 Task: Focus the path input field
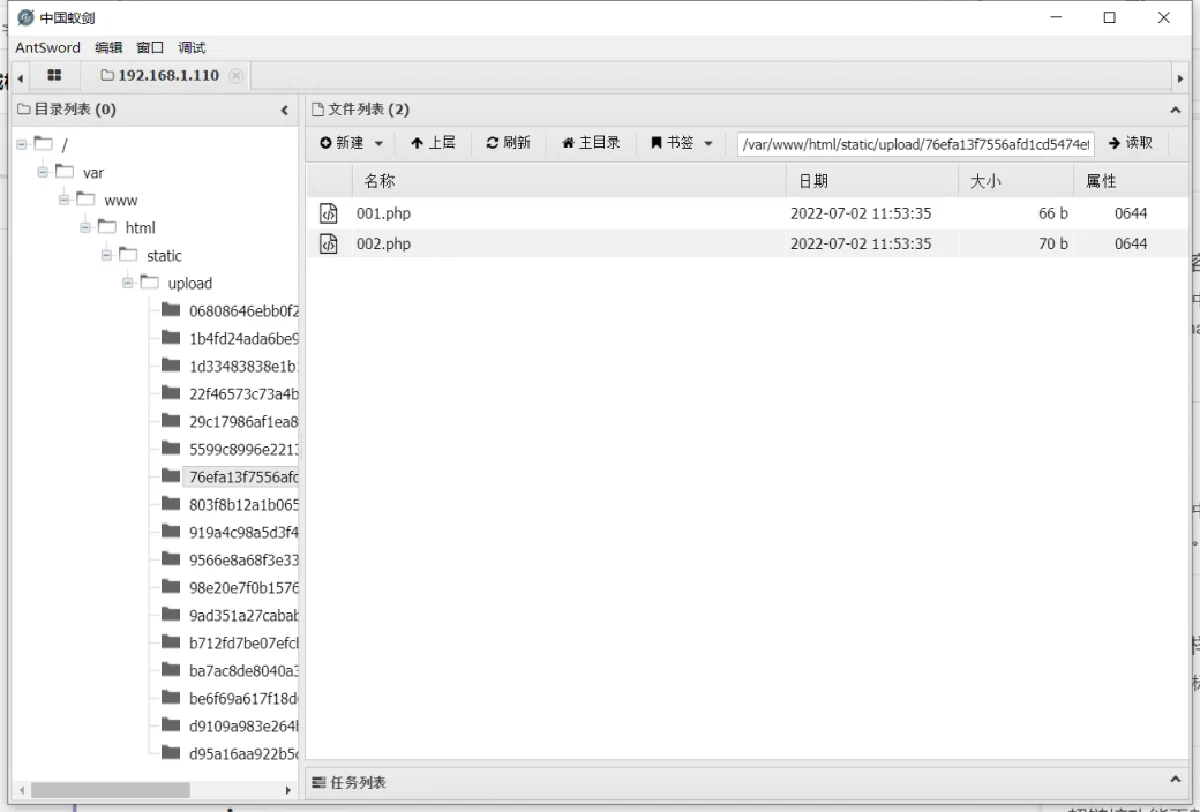coord(916,144)
